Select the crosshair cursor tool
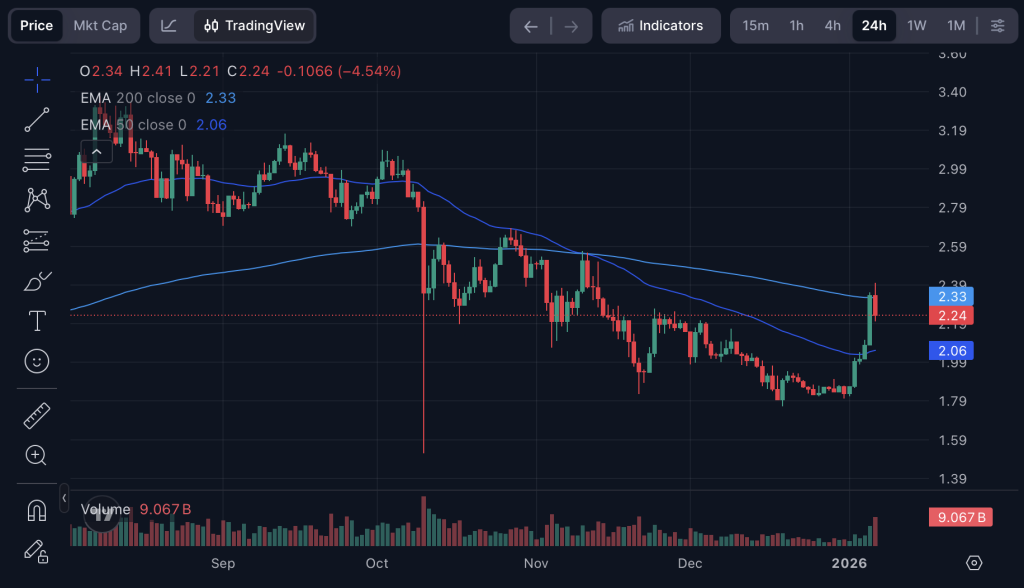The width and height of the screenshot is (1024, 588). 36,79
